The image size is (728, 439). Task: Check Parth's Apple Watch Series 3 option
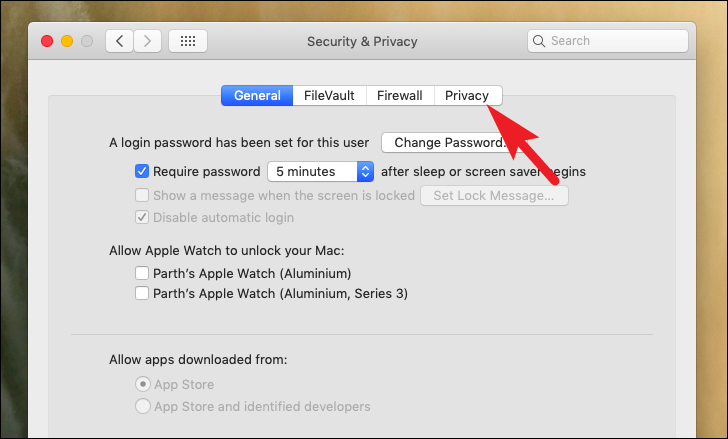tap(142, 293)
